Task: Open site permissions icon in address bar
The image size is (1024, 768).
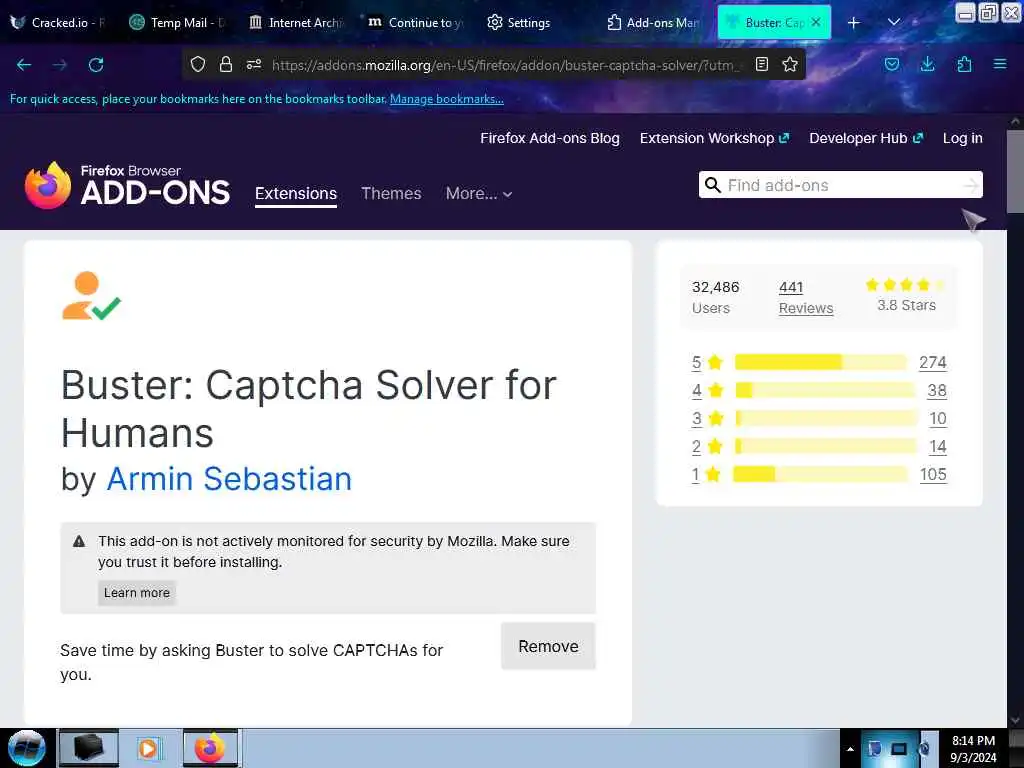Action: [x=254, y=64]
